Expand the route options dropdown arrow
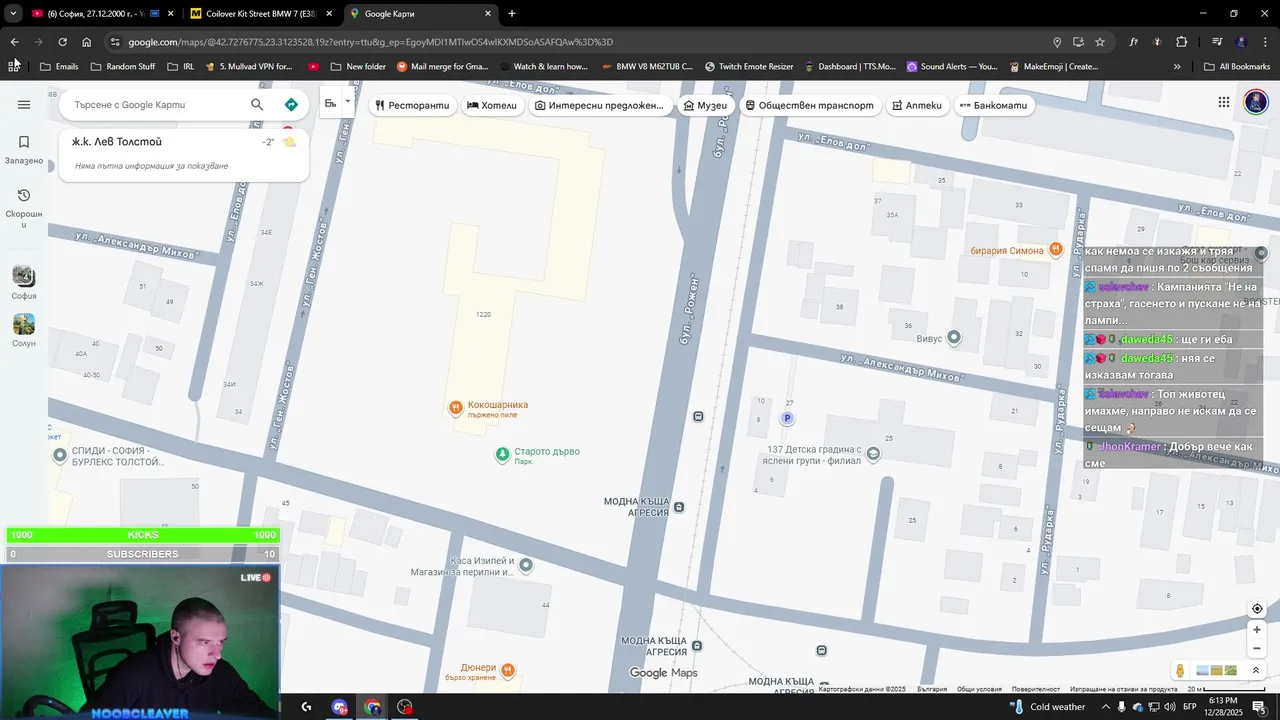 348,102
